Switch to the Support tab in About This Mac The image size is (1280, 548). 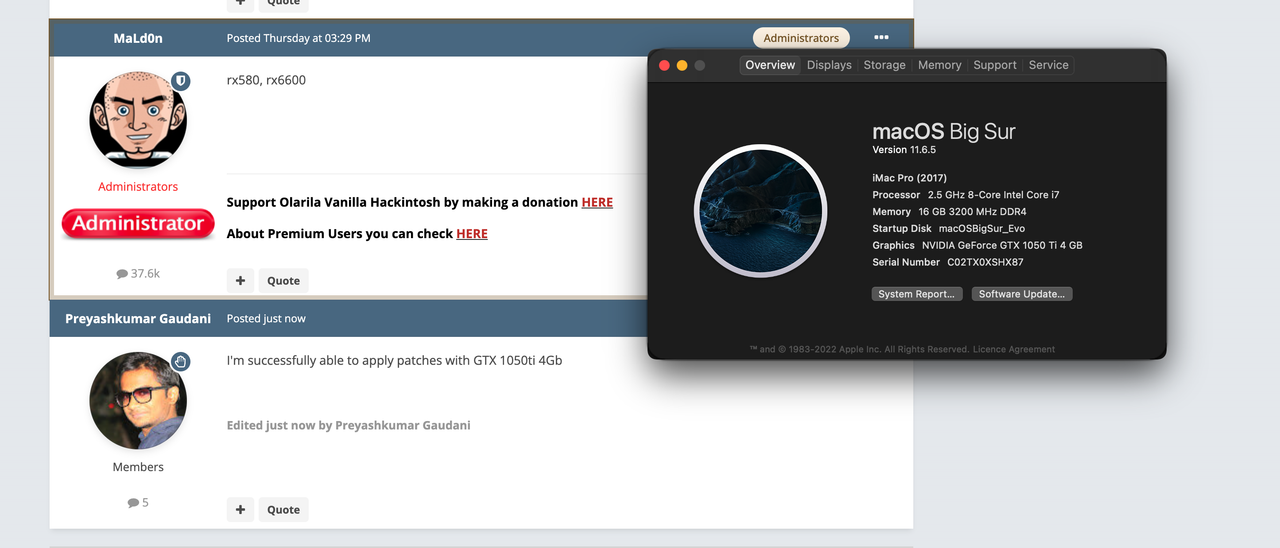[x=995, y=65]
